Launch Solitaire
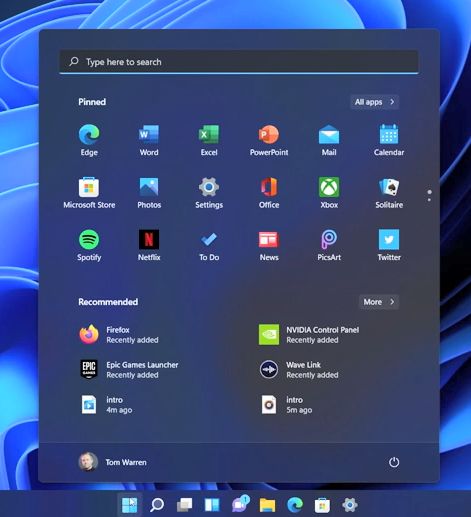Viewport: 471px width, 517px height. point(389,193)
